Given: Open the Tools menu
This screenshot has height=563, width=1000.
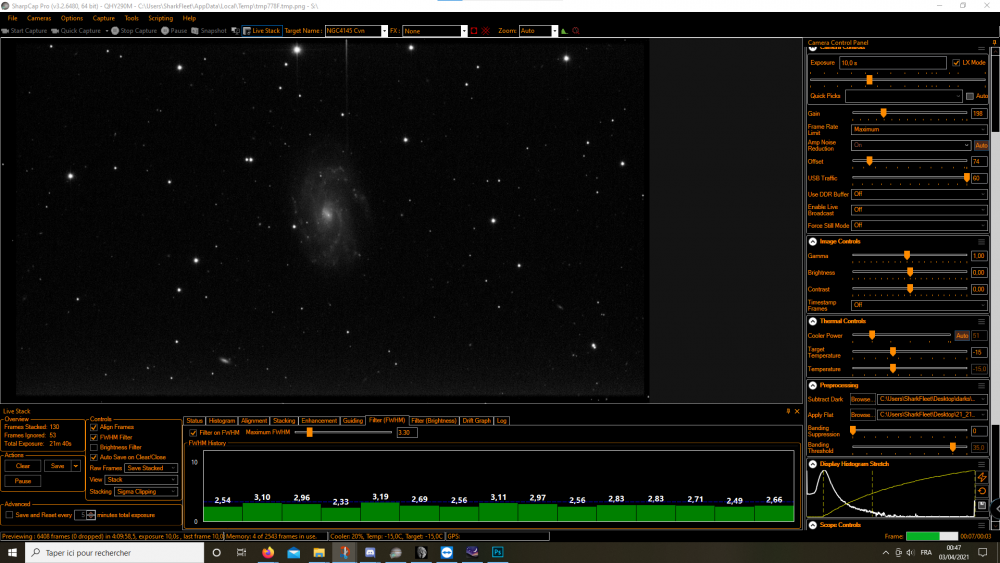Looking at the screenshot, I should point(131,18).
